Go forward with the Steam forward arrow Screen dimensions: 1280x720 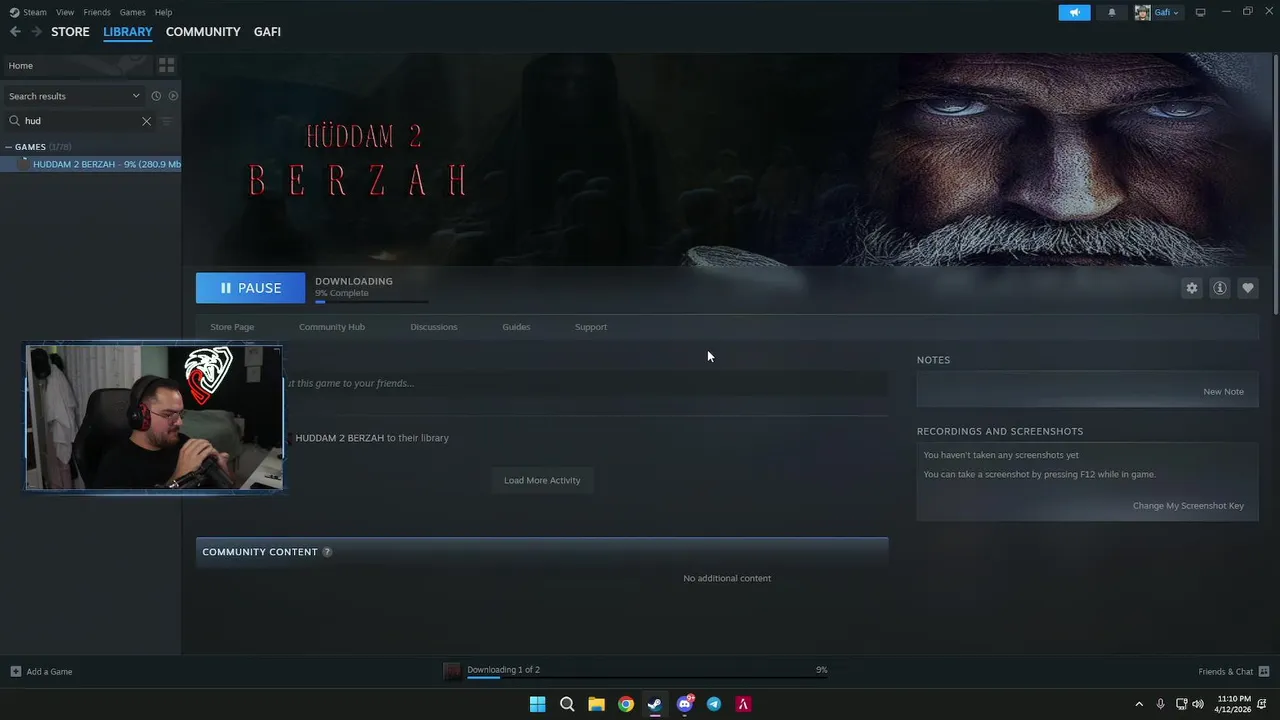pos(36,32)
